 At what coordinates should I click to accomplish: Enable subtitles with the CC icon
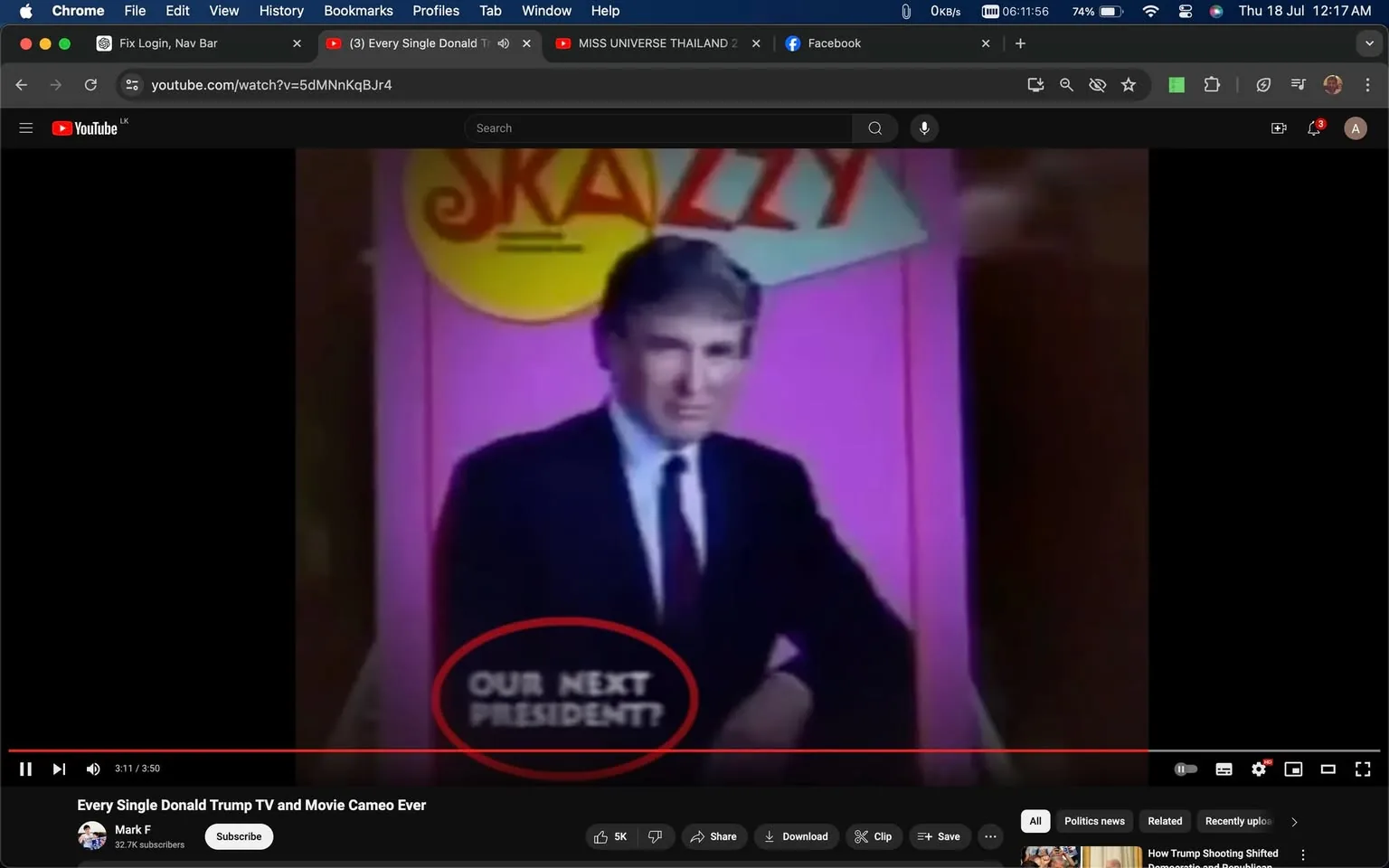(1224, 769)
